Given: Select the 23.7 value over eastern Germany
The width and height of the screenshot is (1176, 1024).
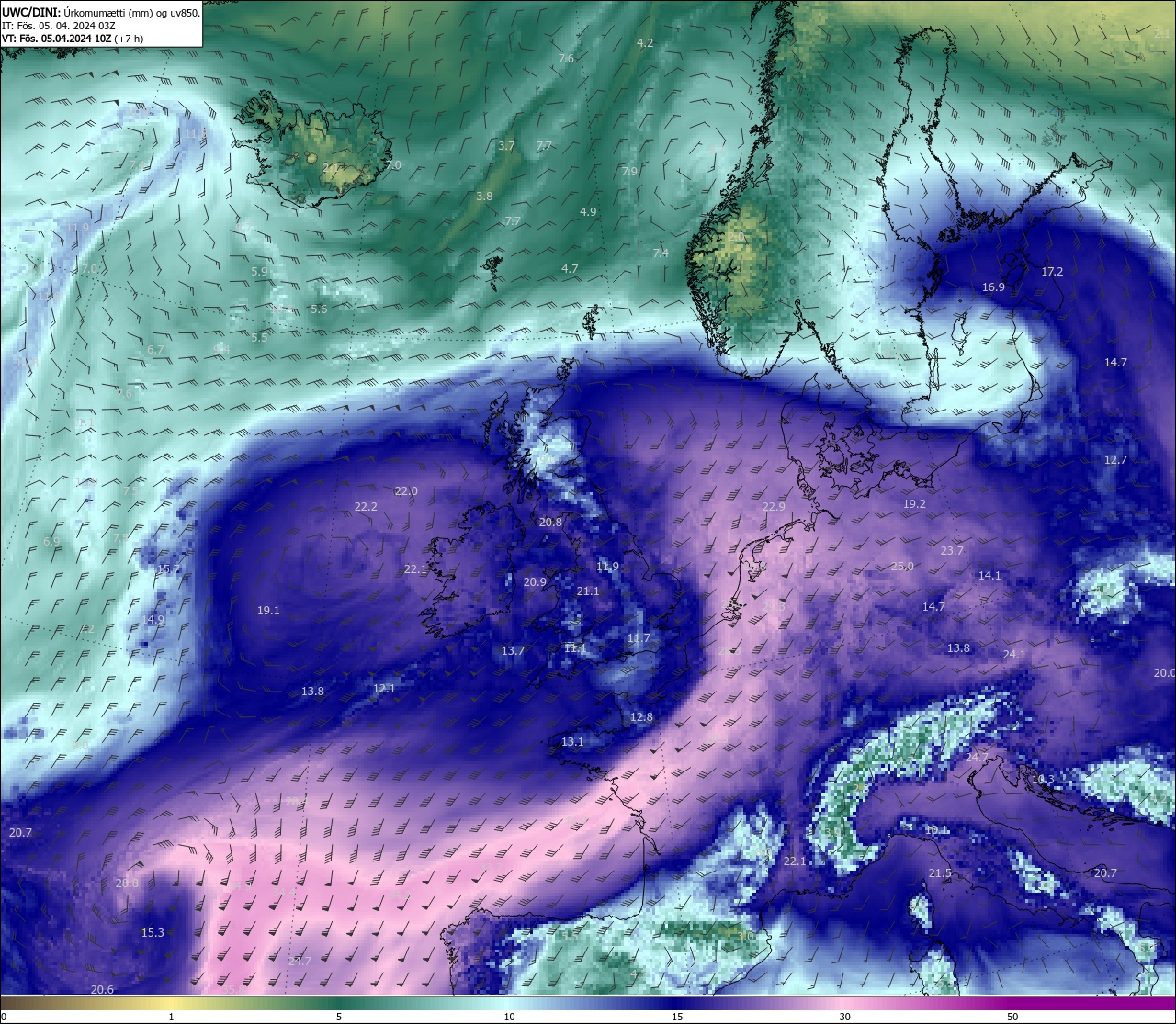Looking at the screenshot, I should tap(952, 551).
